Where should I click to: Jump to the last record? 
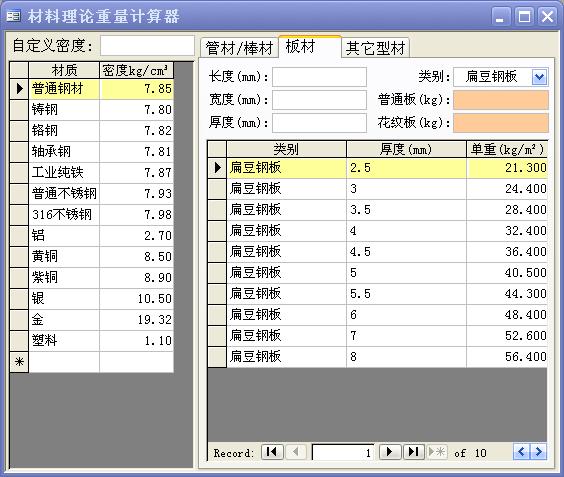pos(414,452)
